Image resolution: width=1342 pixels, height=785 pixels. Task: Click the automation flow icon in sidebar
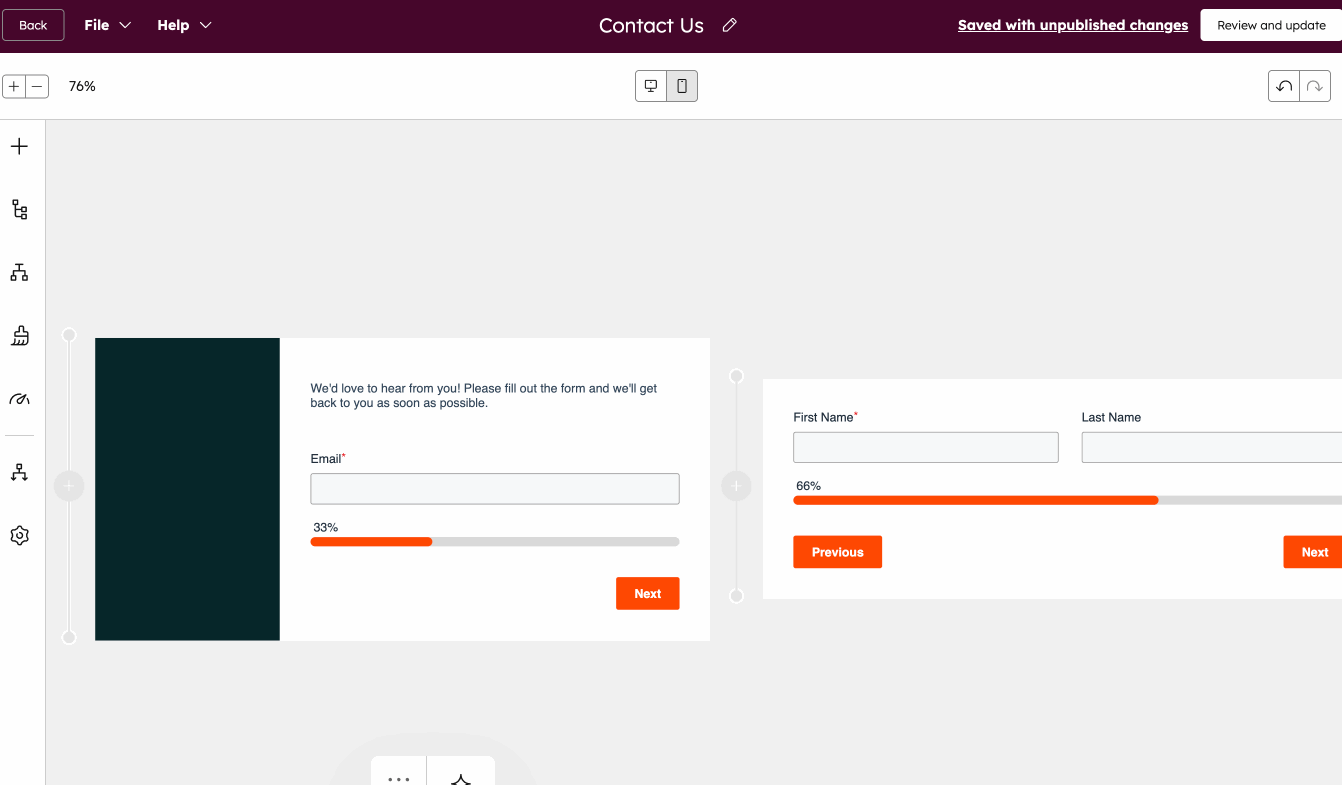pyautogui.click(x=18, y=471)
